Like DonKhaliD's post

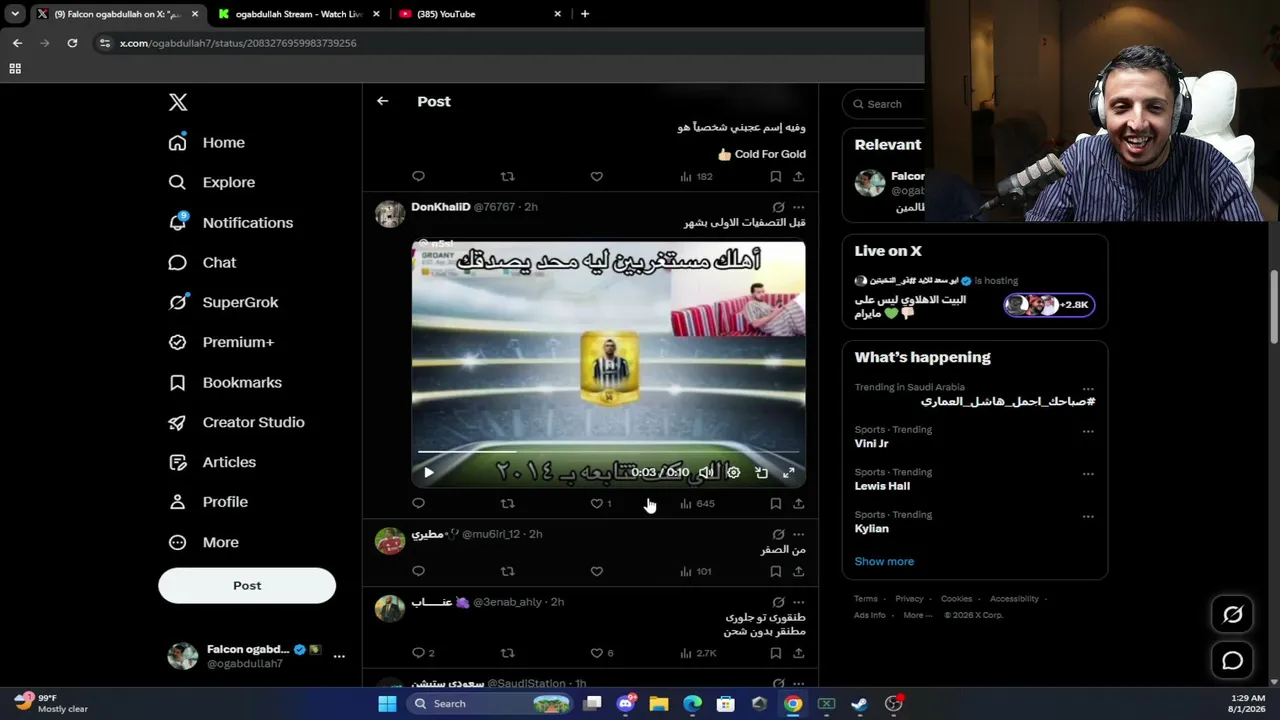click(x=596, y=504)
